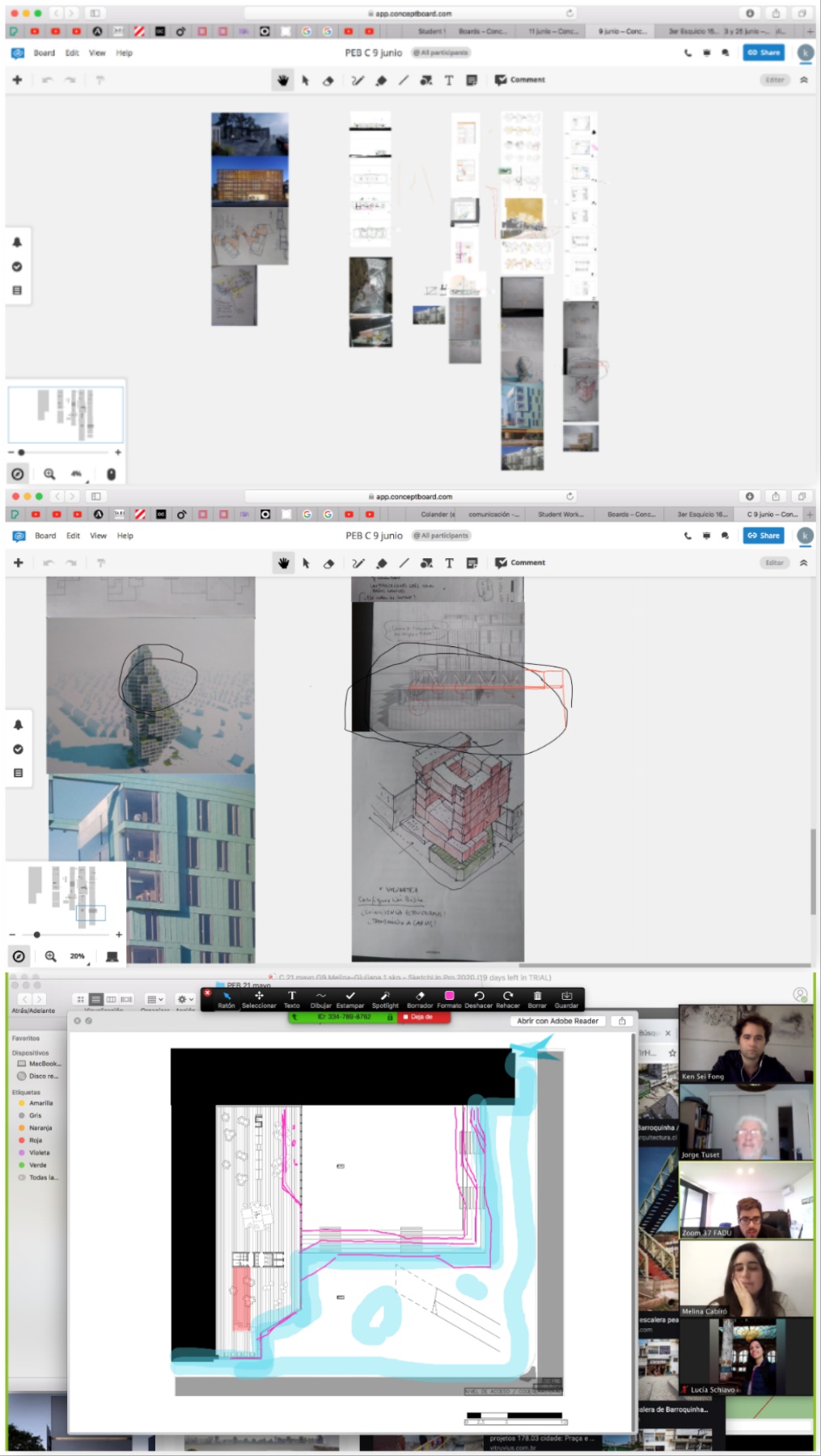Image resolution: width=821 pixels, height=1456 pixels.
Task: Open the Dibujar drawing tool
Action: pyautogui.click(x=321, y=1000)
